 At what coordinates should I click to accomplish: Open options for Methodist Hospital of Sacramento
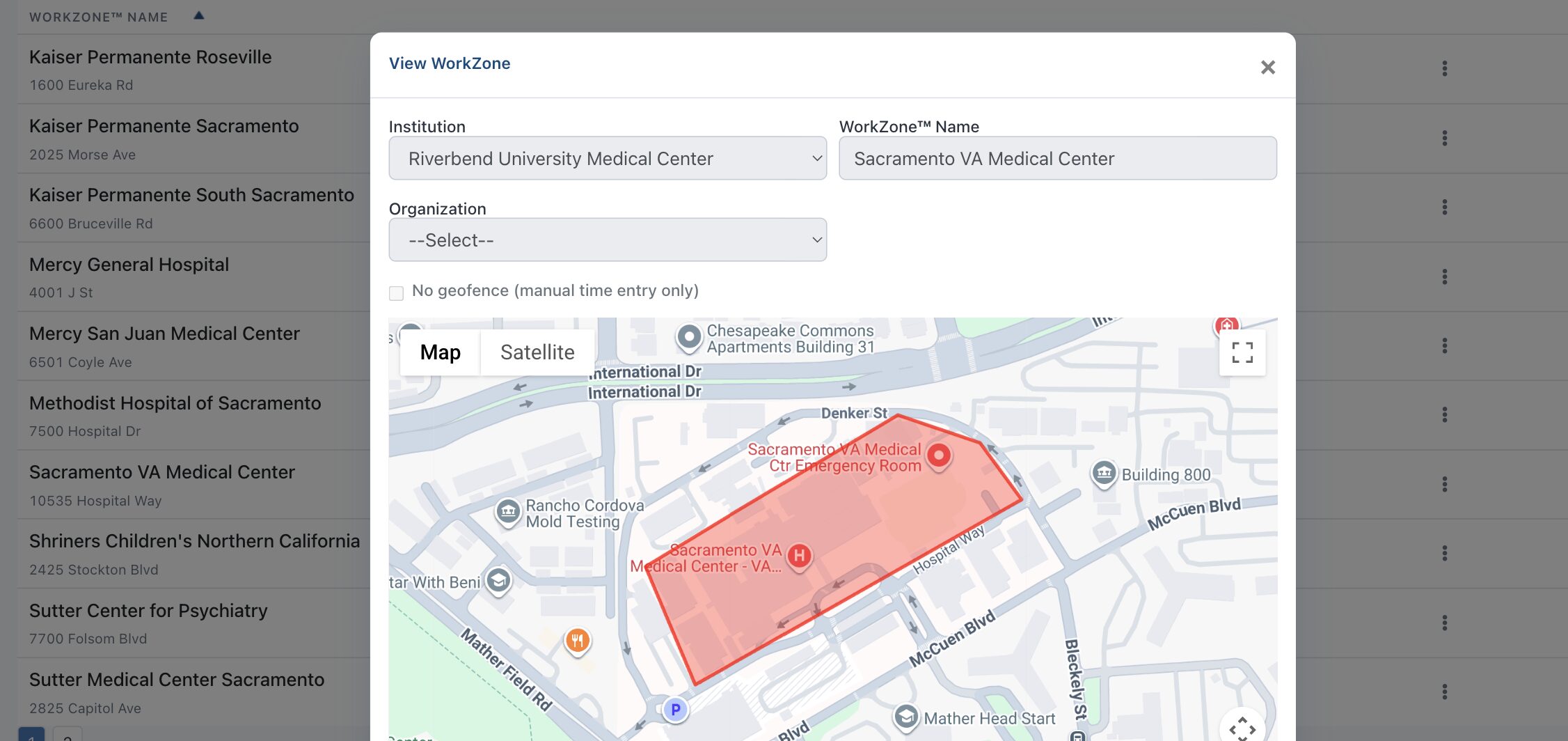[1445, 414]
